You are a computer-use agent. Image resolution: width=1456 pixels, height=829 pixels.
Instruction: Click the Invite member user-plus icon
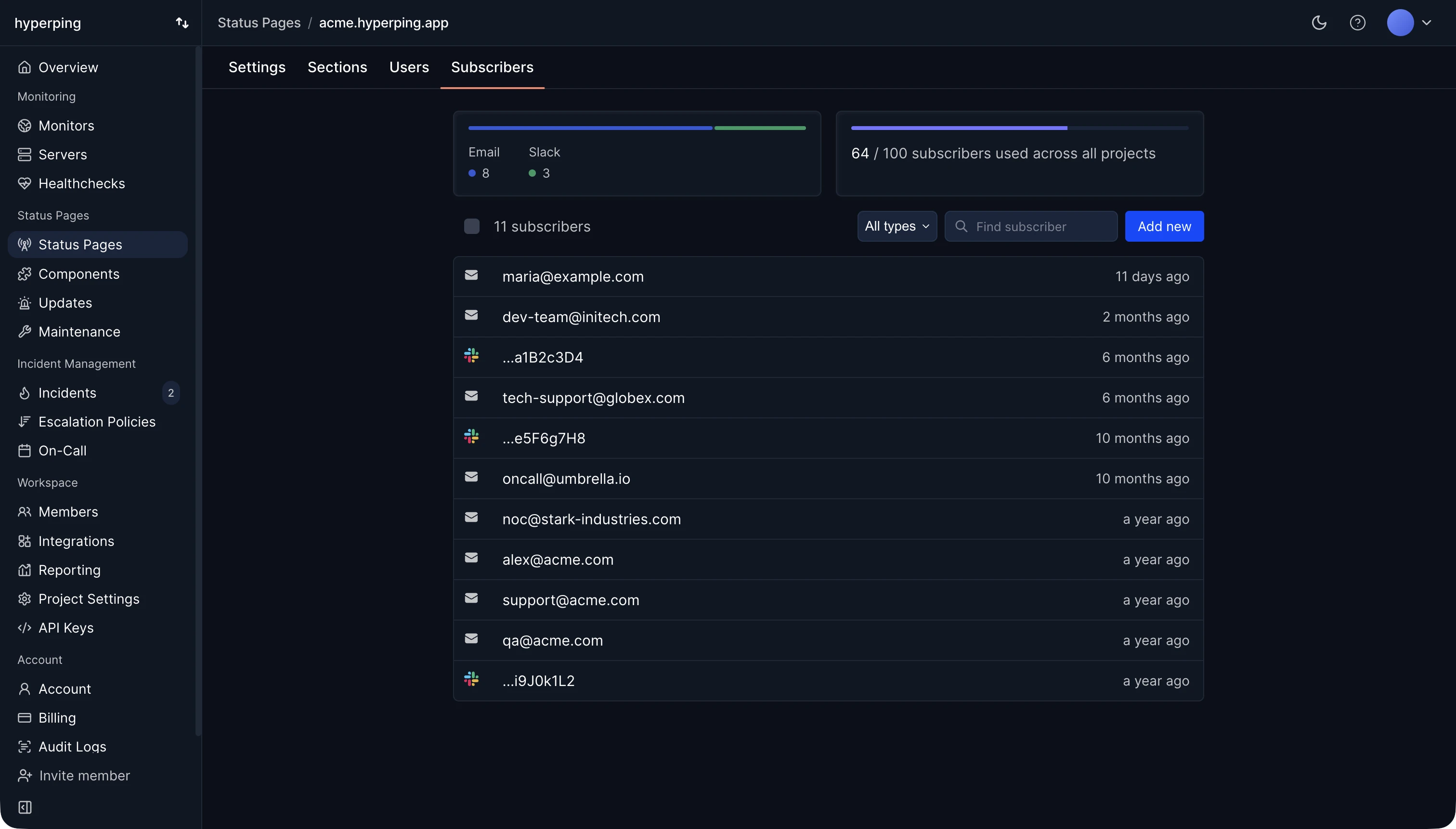tap(25, 776)
